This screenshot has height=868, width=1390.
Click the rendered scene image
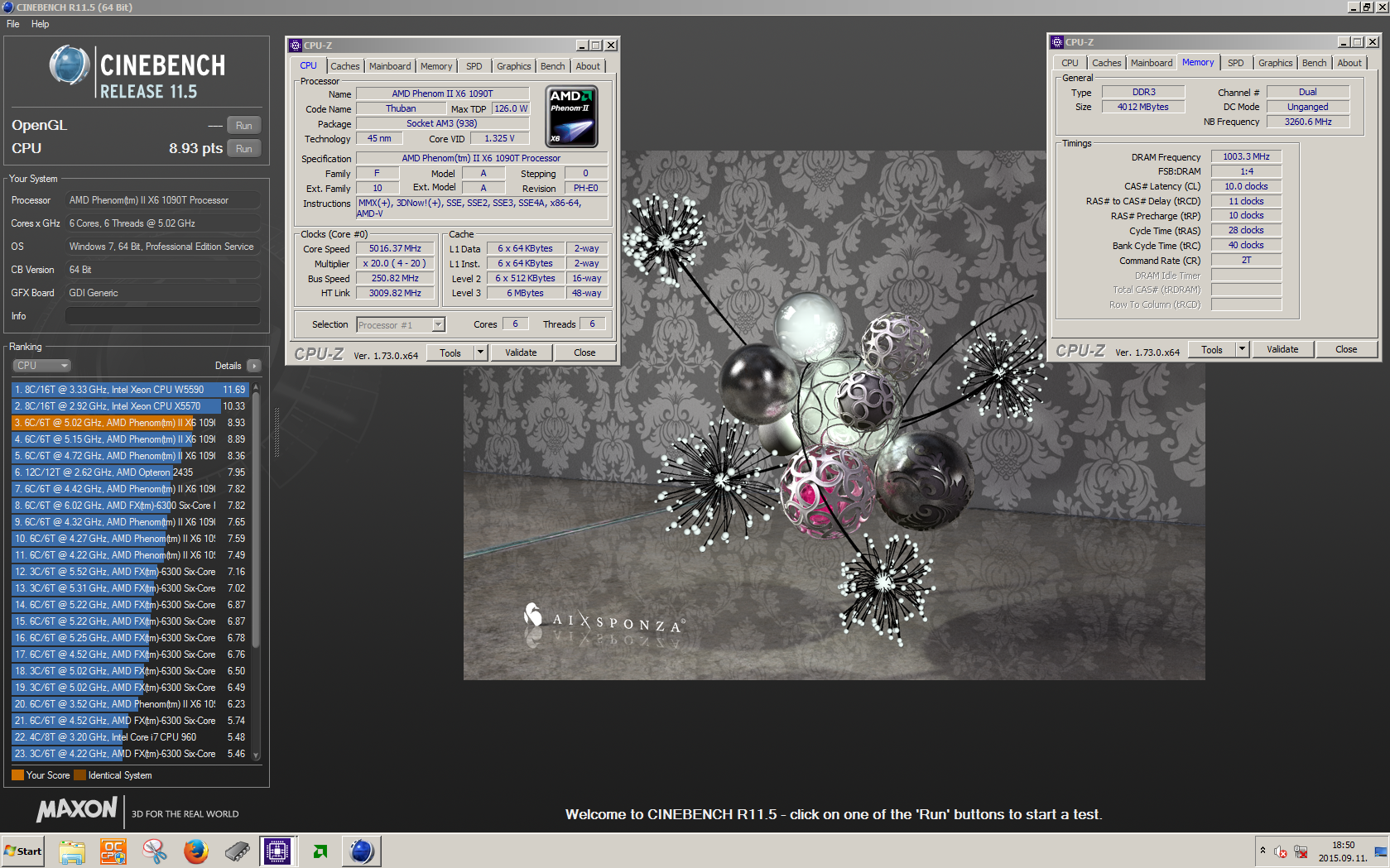[x=834, y=415]
